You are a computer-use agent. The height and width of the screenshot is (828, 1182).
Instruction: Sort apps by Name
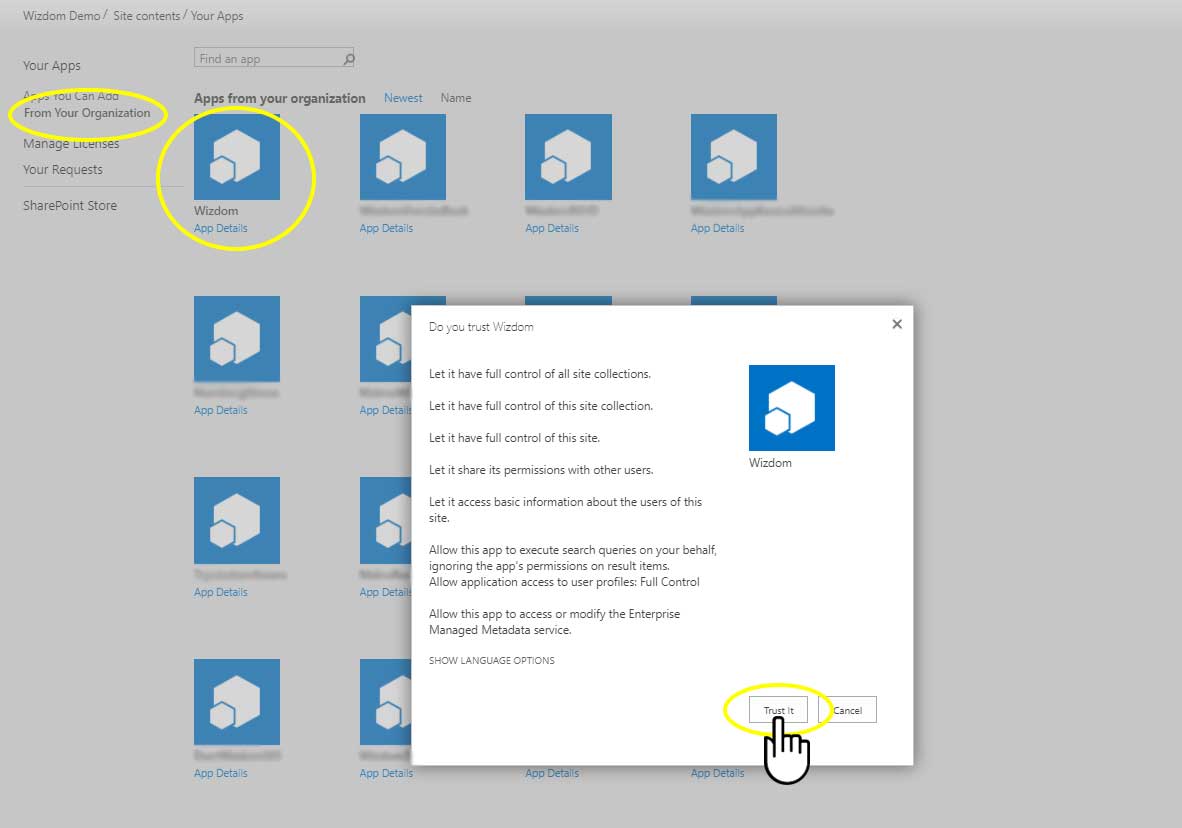point(455,98)
